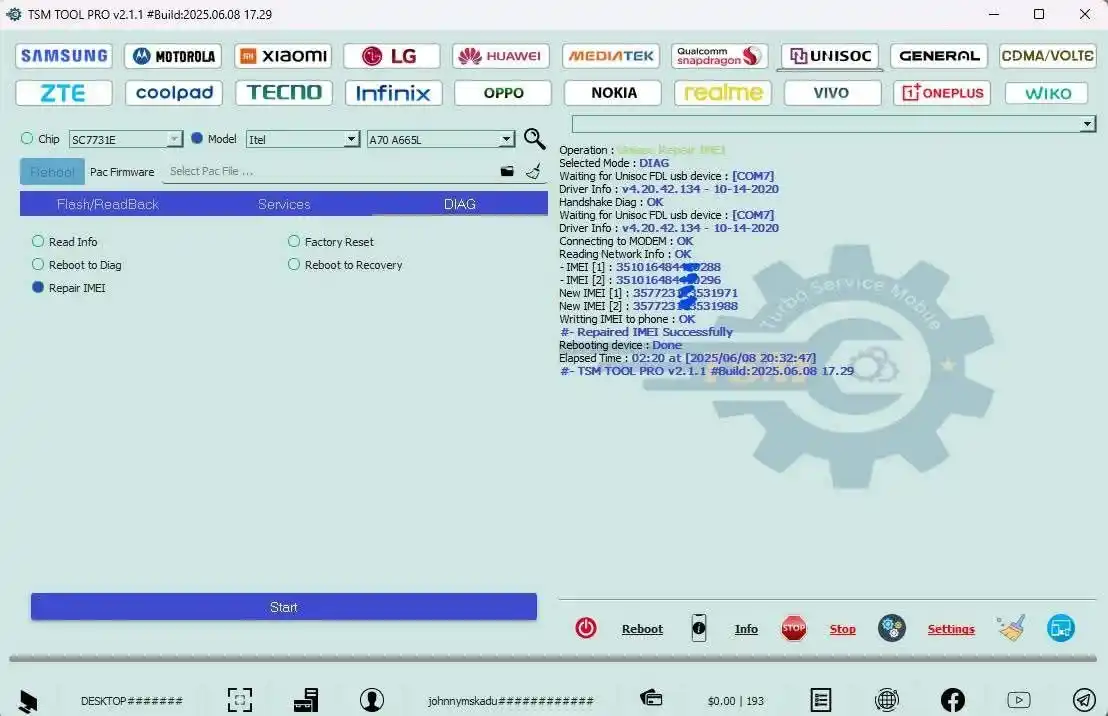The height and width of the screenshot is (716, 1108).
Task: Clear the log with brush icon
Action: [1010, 628]
